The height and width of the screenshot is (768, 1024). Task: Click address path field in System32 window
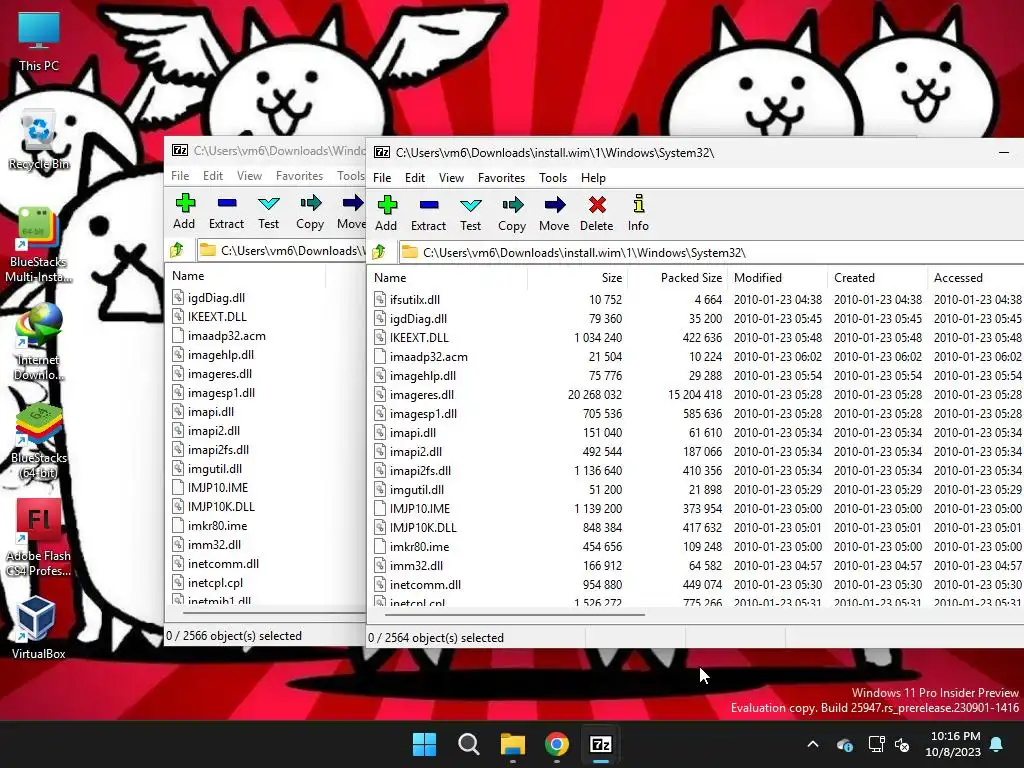(710, 252)
